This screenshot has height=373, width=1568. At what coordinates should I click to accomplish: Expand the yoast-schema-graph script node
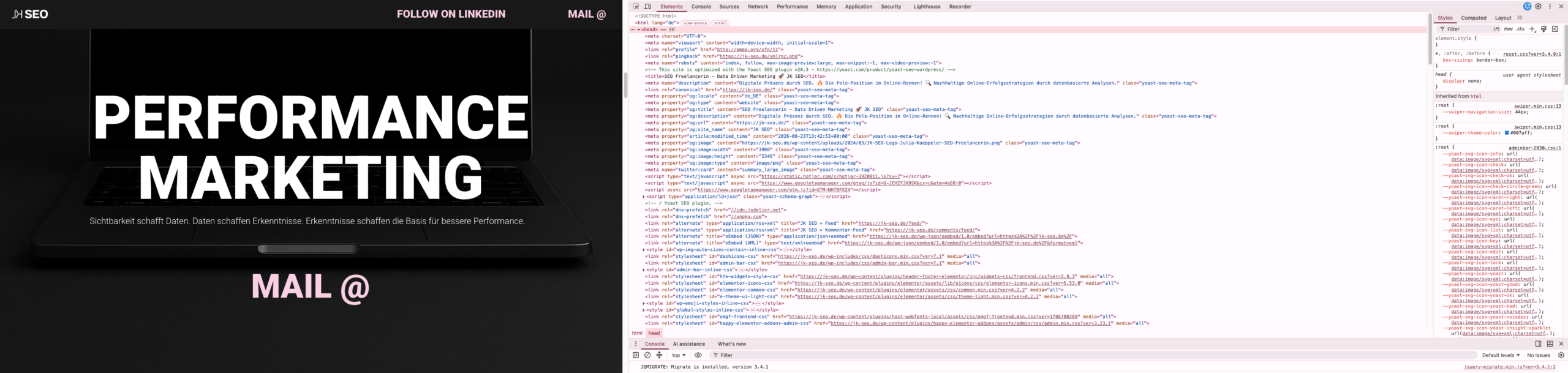click(643, 197)
